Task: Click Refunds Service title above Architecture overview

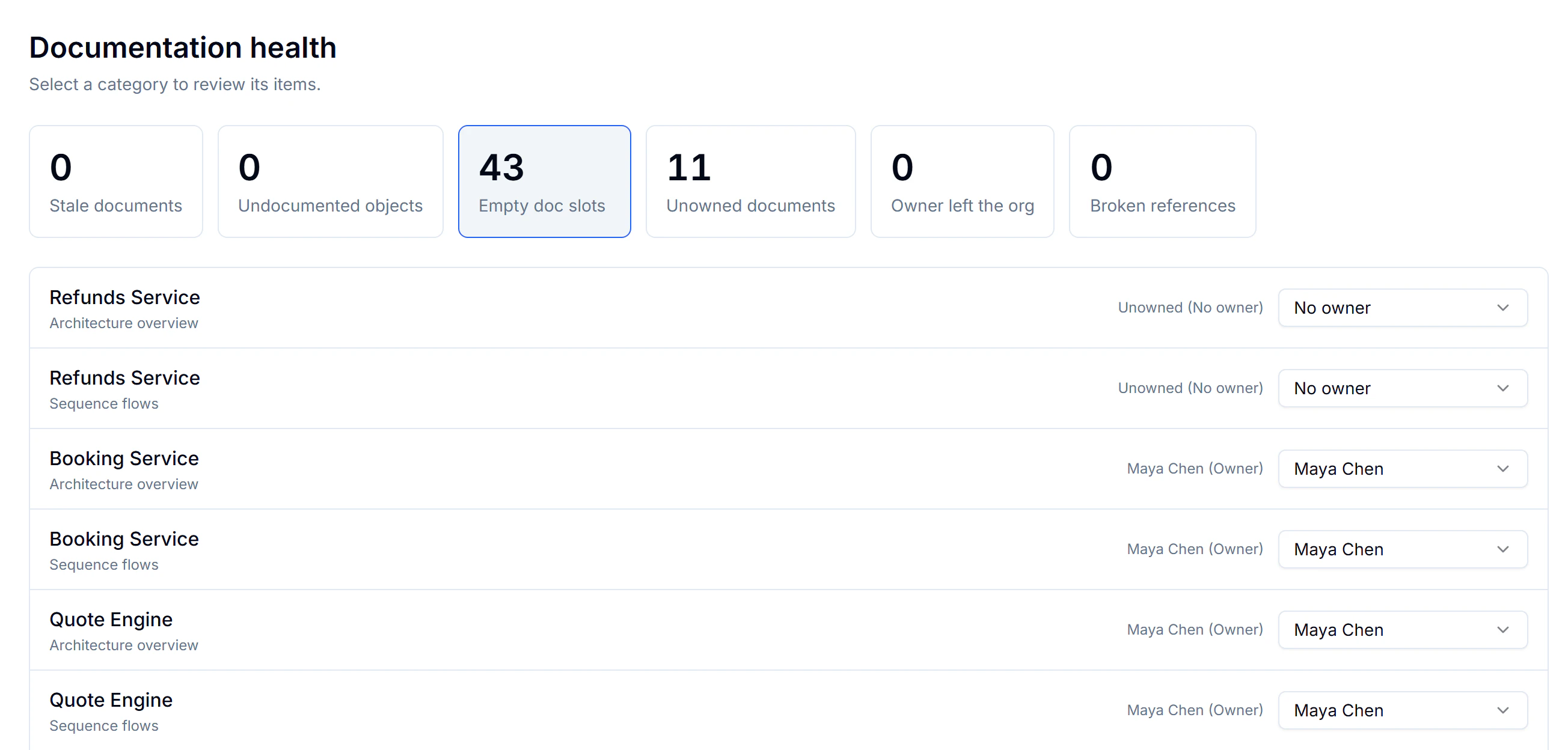Action: pos(125,297)
